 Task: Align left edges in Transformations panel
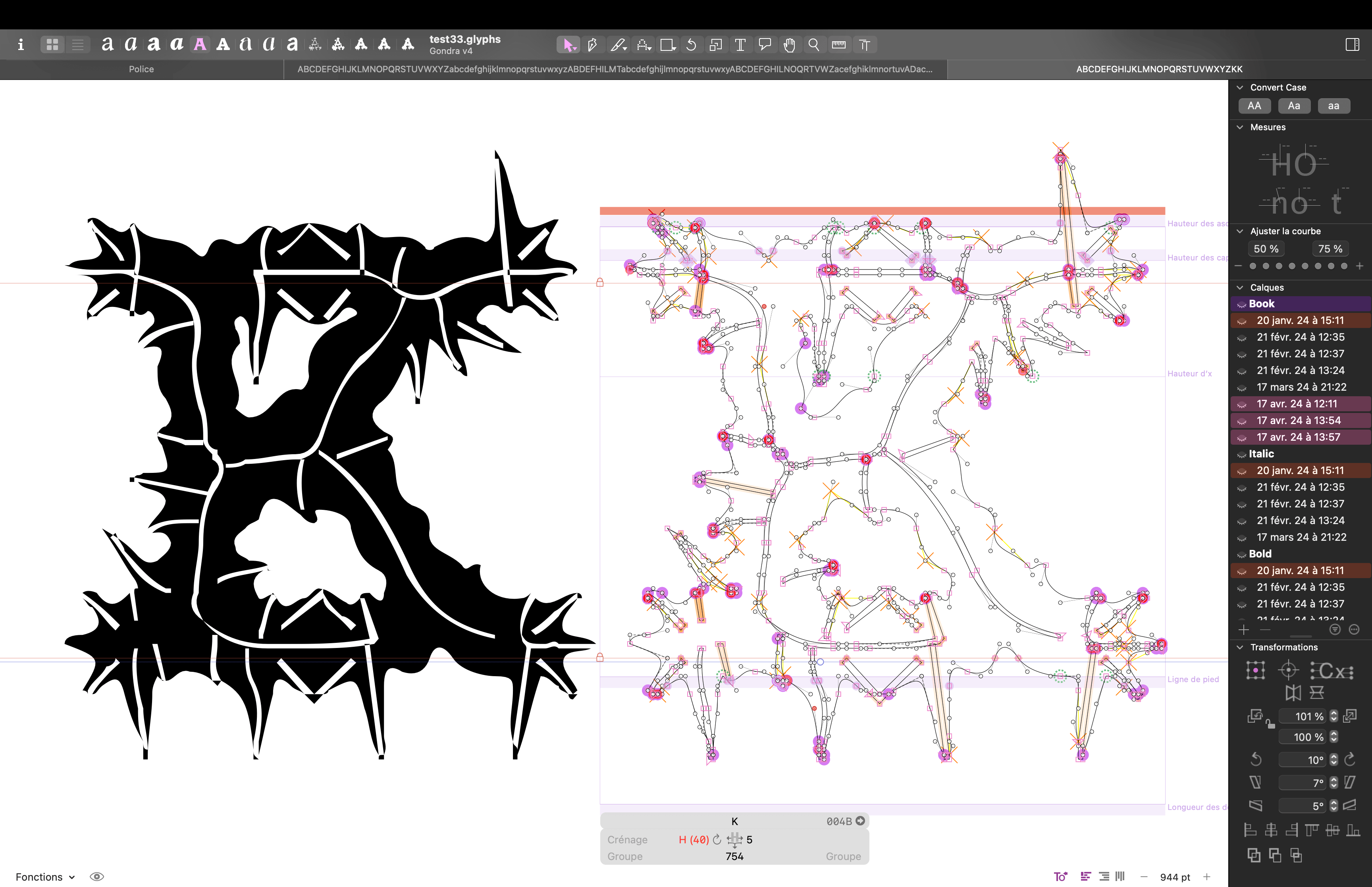[x=1250, y=830]
